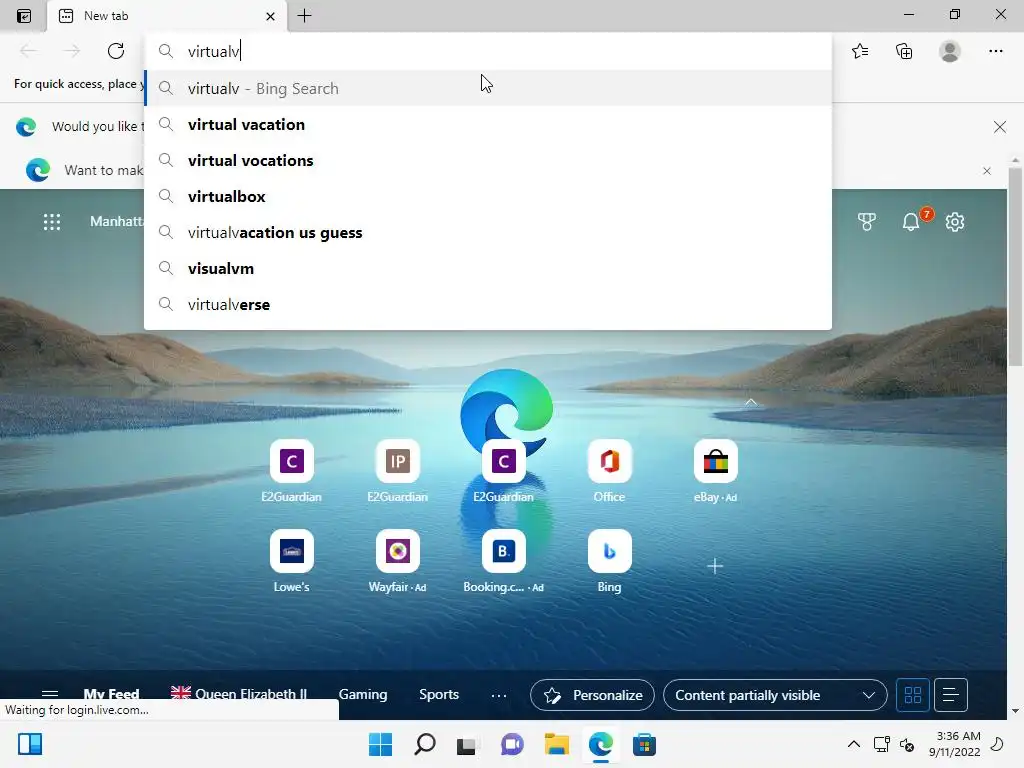Open notifications bell with 7 badge
Image resolution: width=1024 pixels, height=768 pixels.
pyautogui.click(x=912, y=221)
